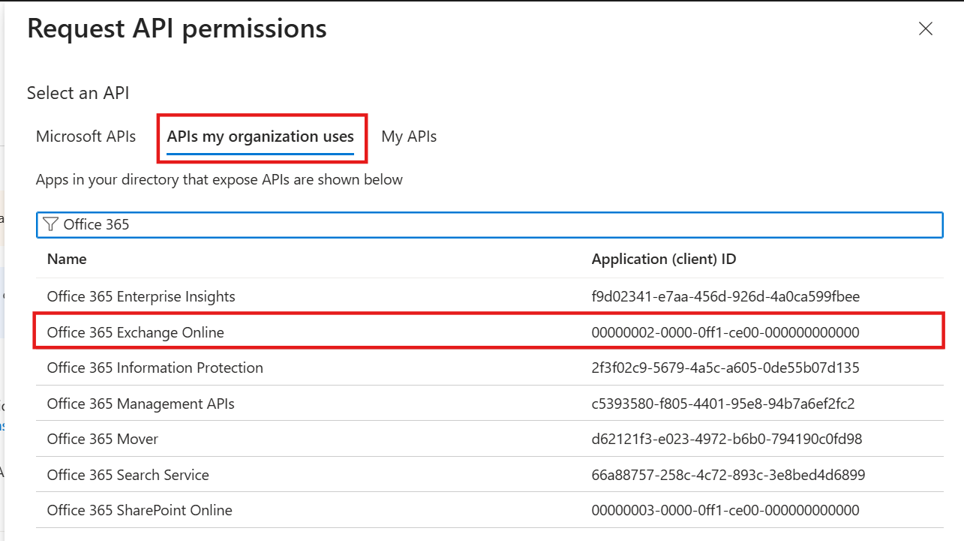Screen dimensions: 964x541
Task: Open the My APIs tab
Action: tap(409, 136)
